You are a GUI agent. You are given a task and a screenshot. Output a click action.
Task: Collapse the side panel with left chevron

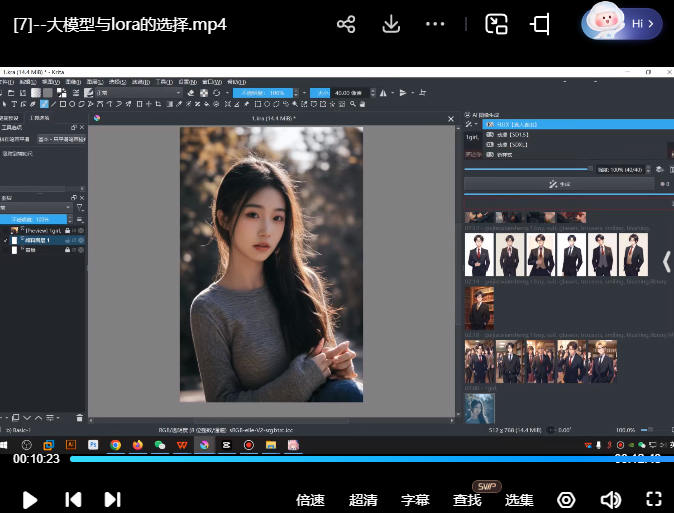point(666,262)
